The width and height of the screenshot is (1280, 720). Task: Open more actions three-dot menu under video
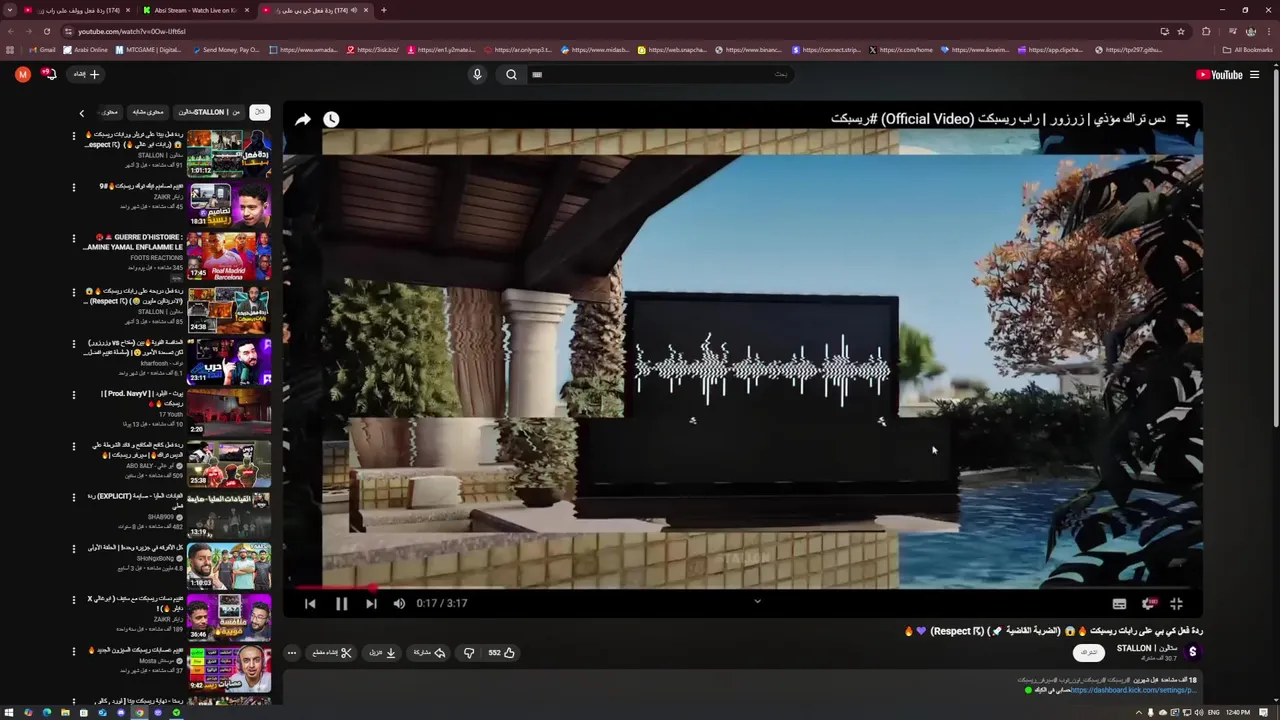[292, 653]
